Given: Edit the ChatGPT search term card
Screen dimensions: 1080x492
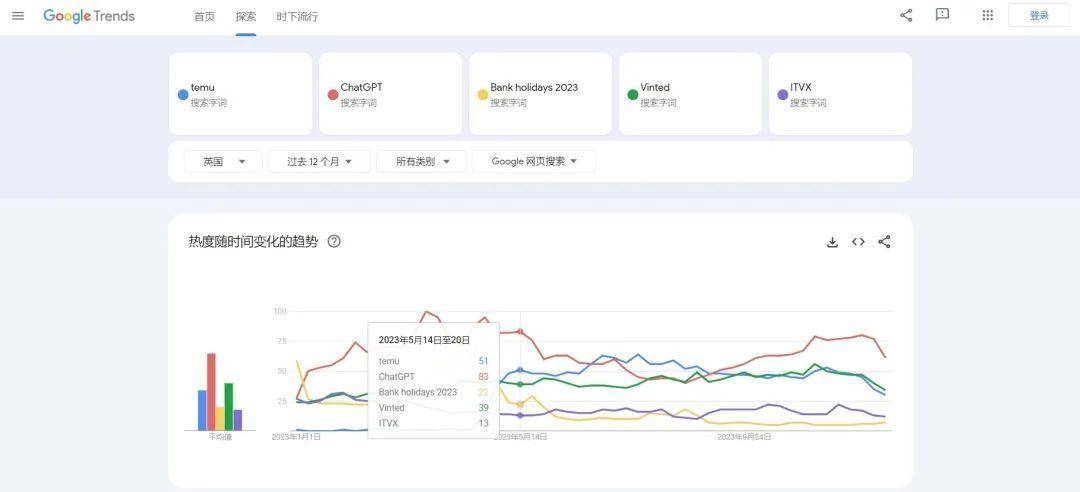Looking at the screenshot, I should pos(391,94).
